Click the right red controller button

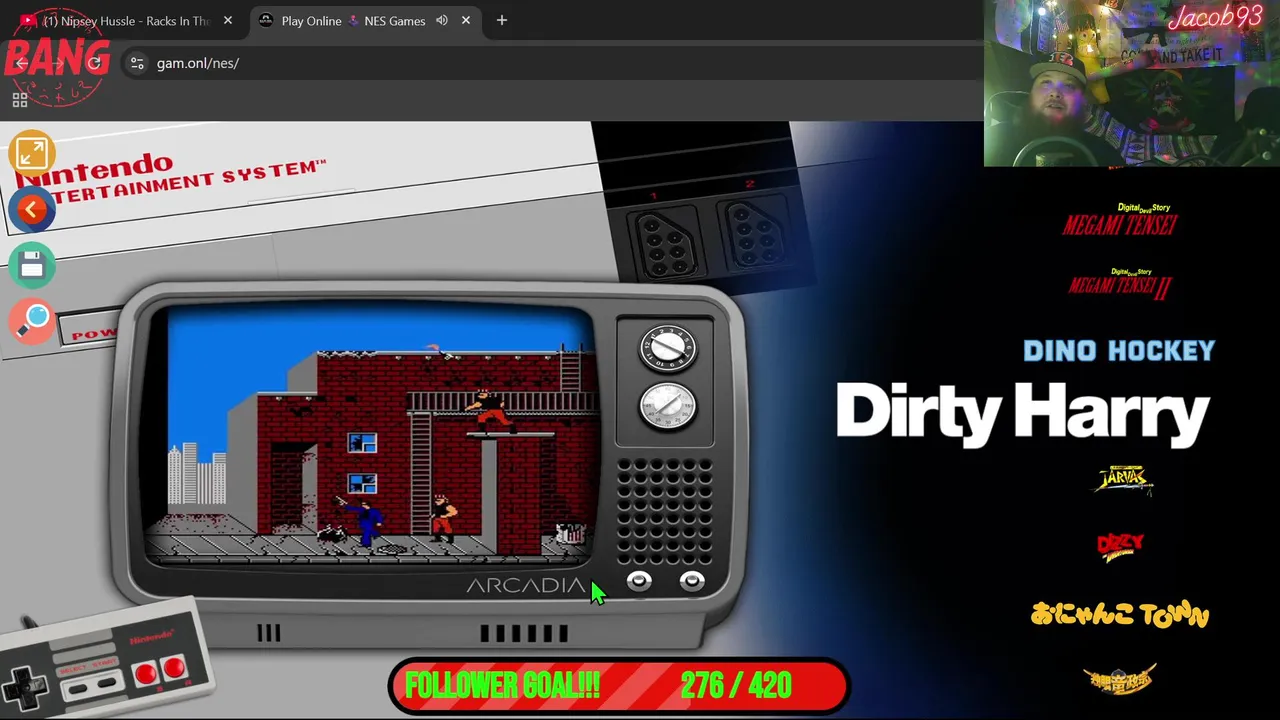pos(174,667)
